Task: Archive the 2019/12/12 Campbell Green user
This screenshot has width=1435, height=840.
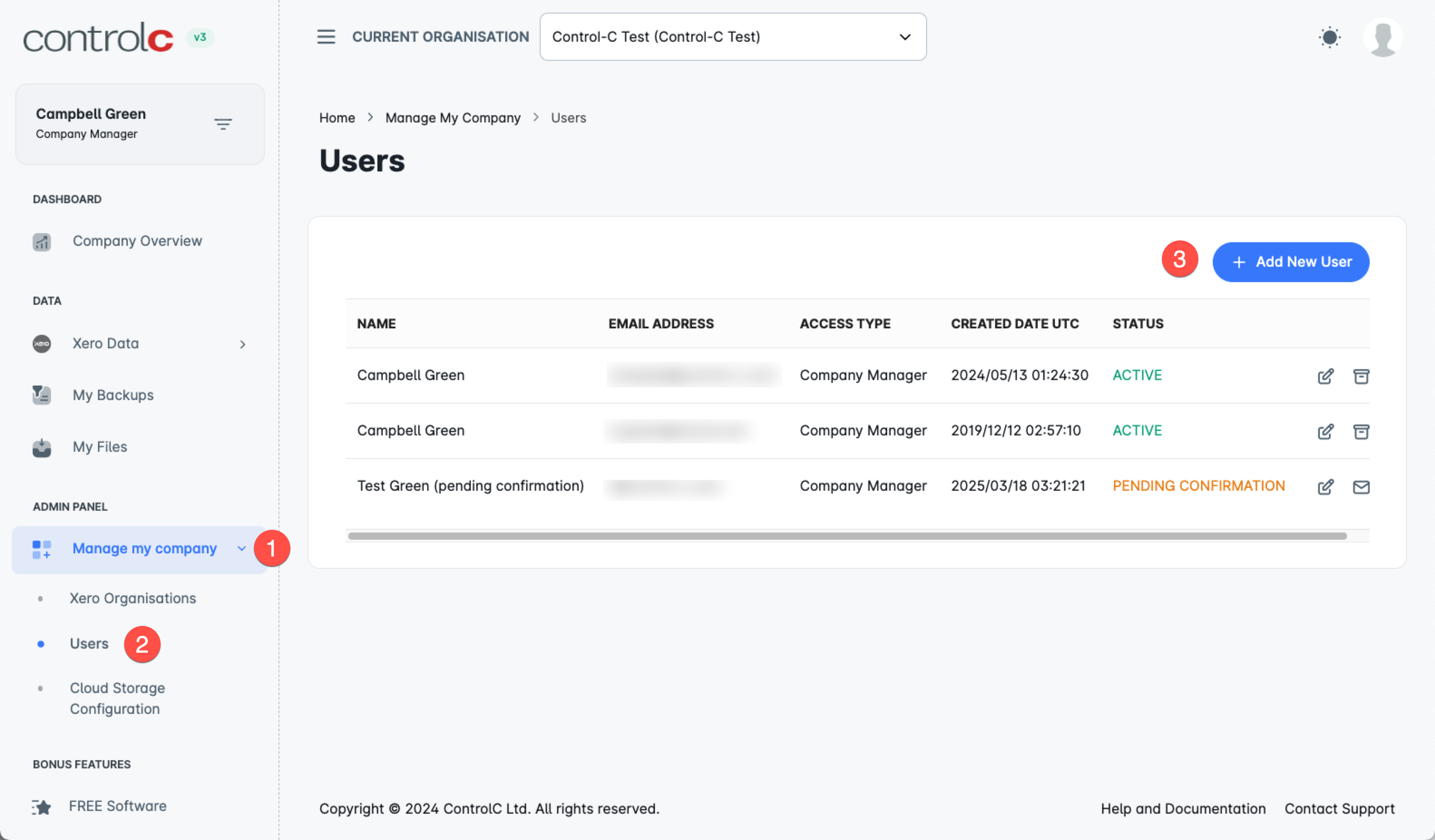Action: pyautogui.click(x=1361, y=431)
